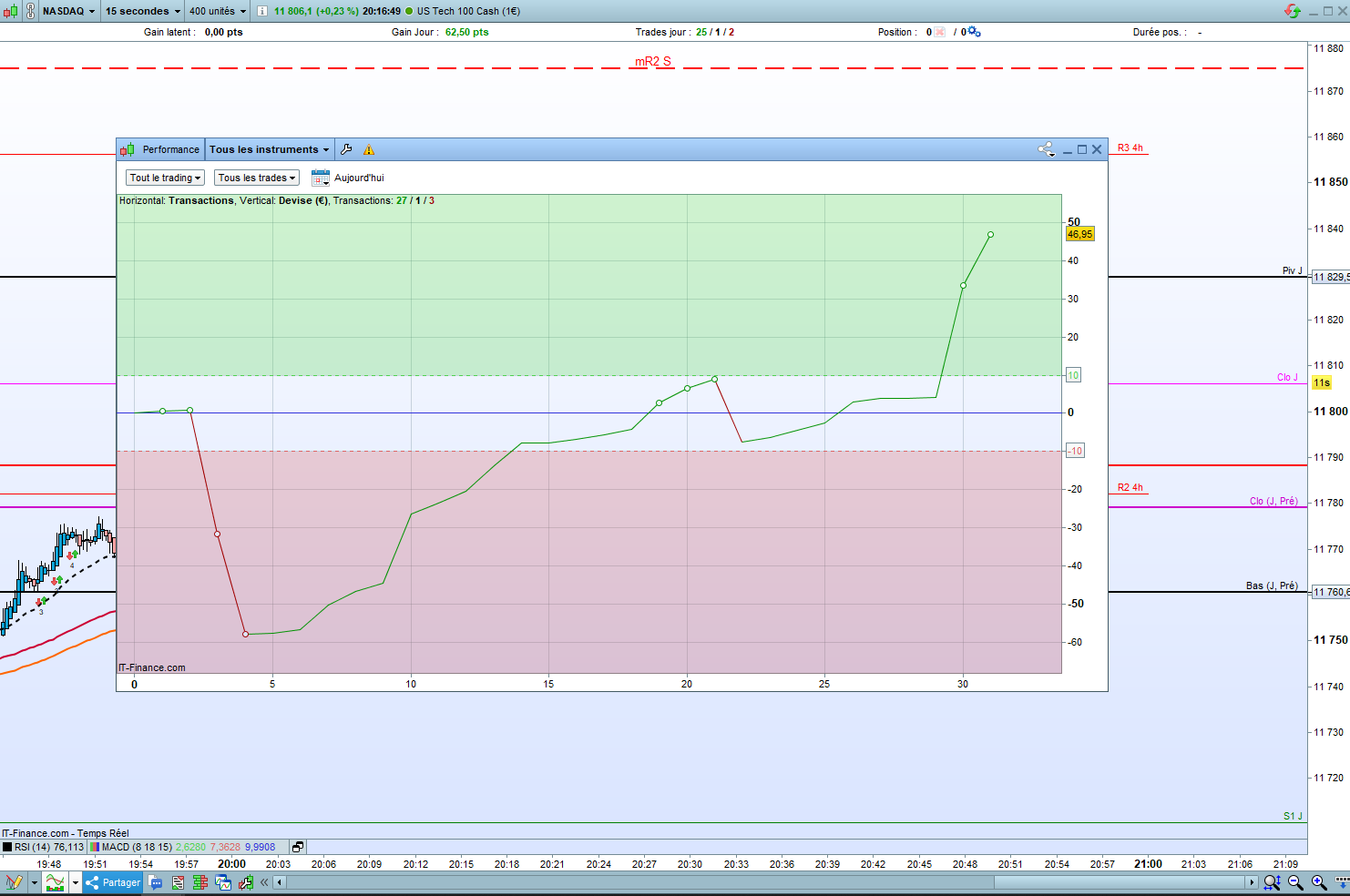
Task: Expand the indicators dropdown arrow
Action: (x=75, y=882)
